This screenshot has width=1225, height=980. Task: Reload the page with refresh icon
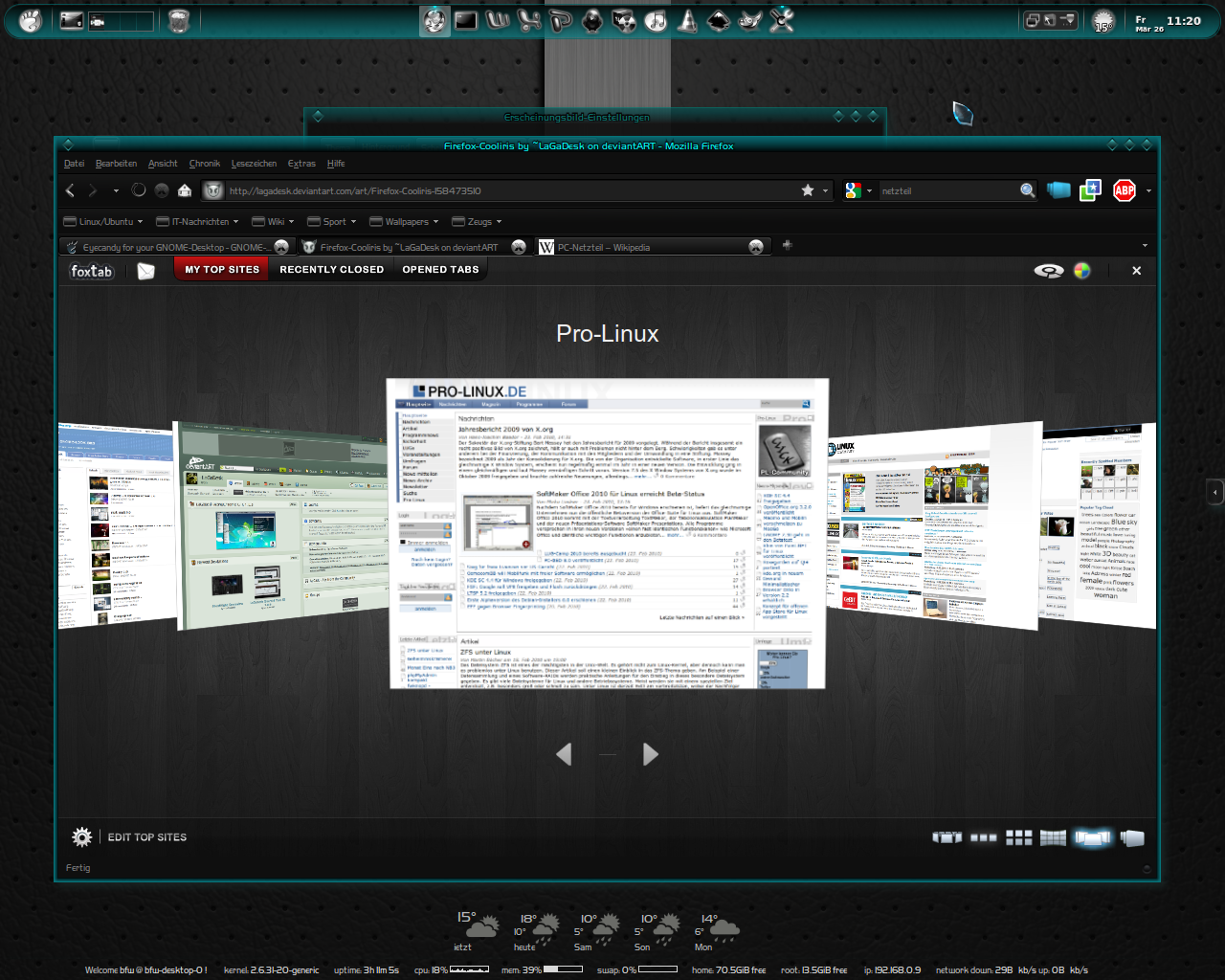click(x=139, y=190)
